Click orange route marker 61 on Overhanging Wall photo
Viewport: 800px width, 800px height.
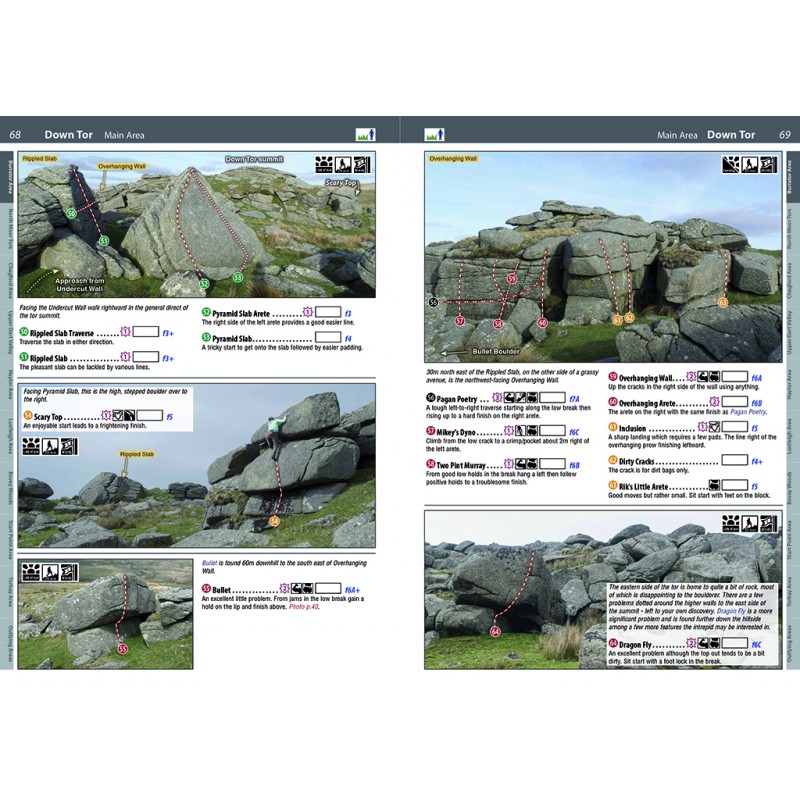(x=723, y=301)
